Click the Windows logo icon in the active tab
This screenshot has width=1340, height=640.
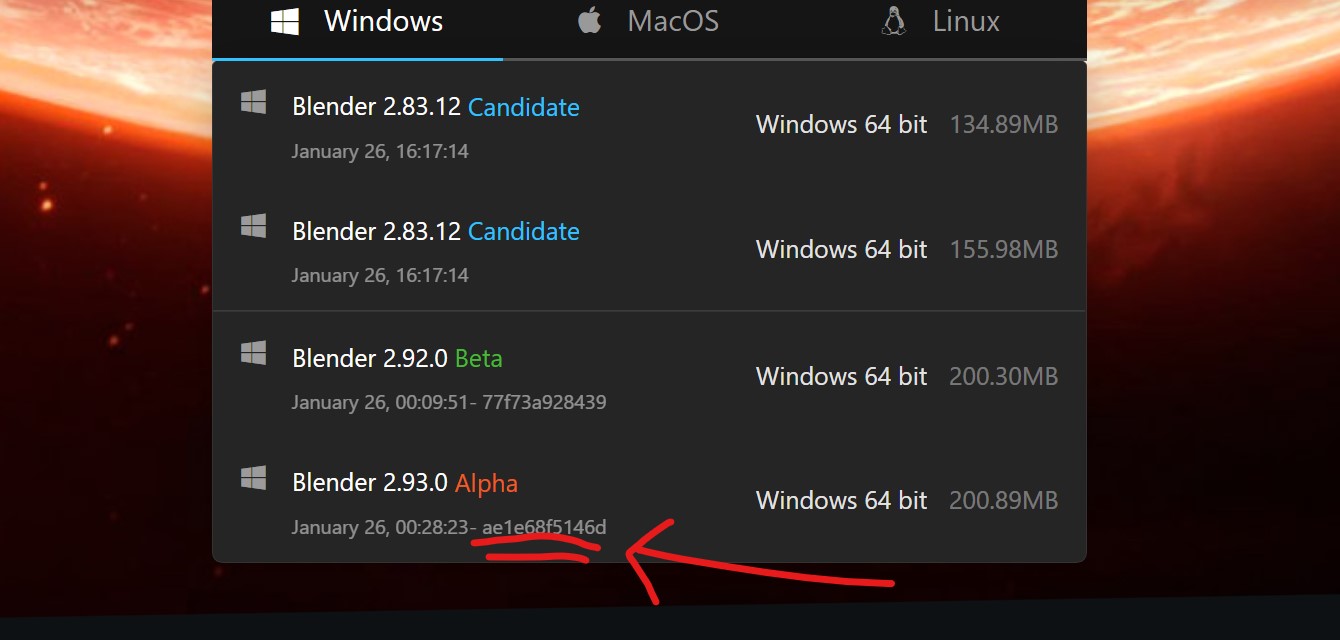click(284, 21)
